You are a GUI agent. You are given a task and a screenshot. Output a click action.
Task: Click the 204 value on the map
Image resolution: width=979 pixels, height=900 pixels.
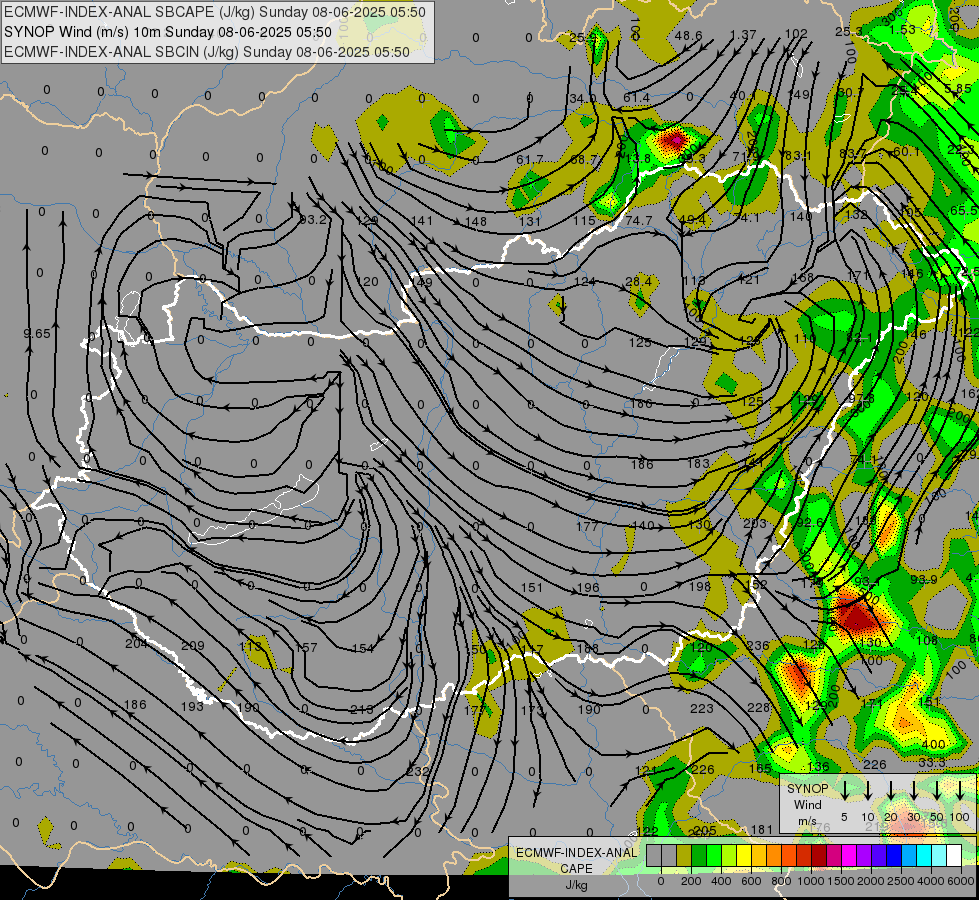(136, 643)
